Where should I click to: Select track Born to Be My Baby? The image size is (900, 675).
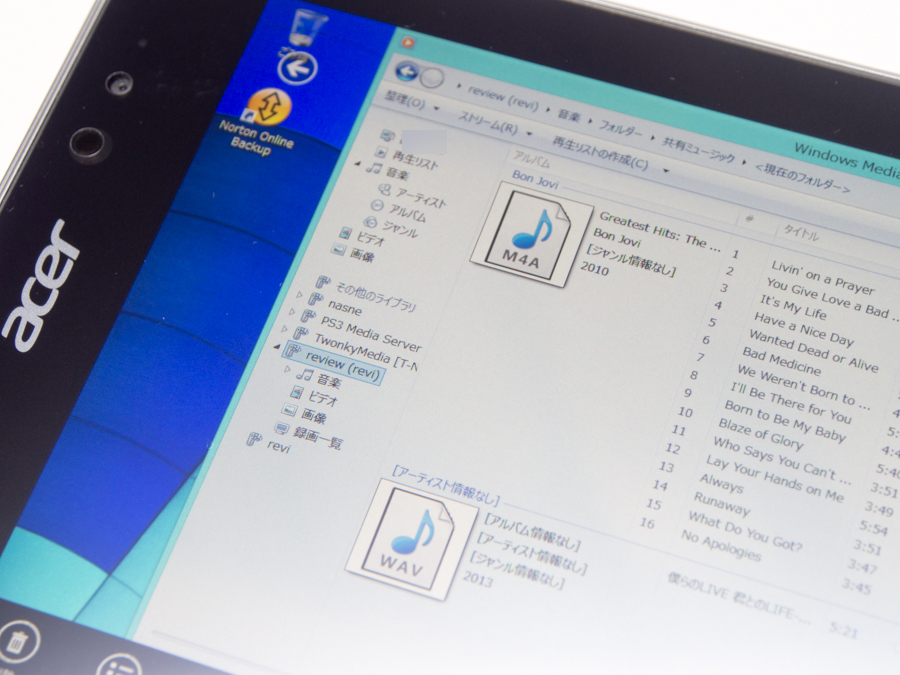pyautogui.click(x=785, y=421)
